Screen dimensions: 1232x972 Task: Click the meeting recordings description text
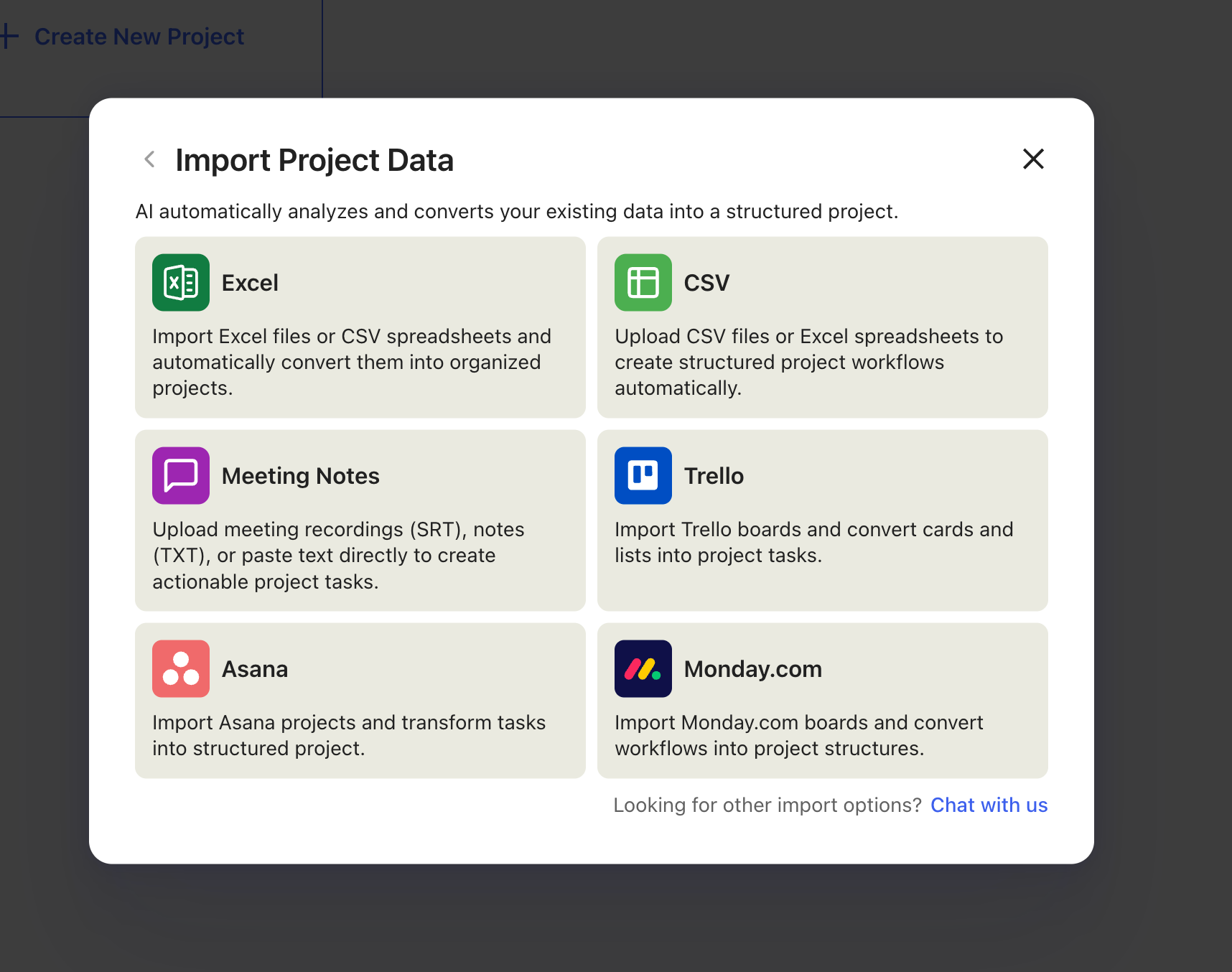tap(338, 556)
